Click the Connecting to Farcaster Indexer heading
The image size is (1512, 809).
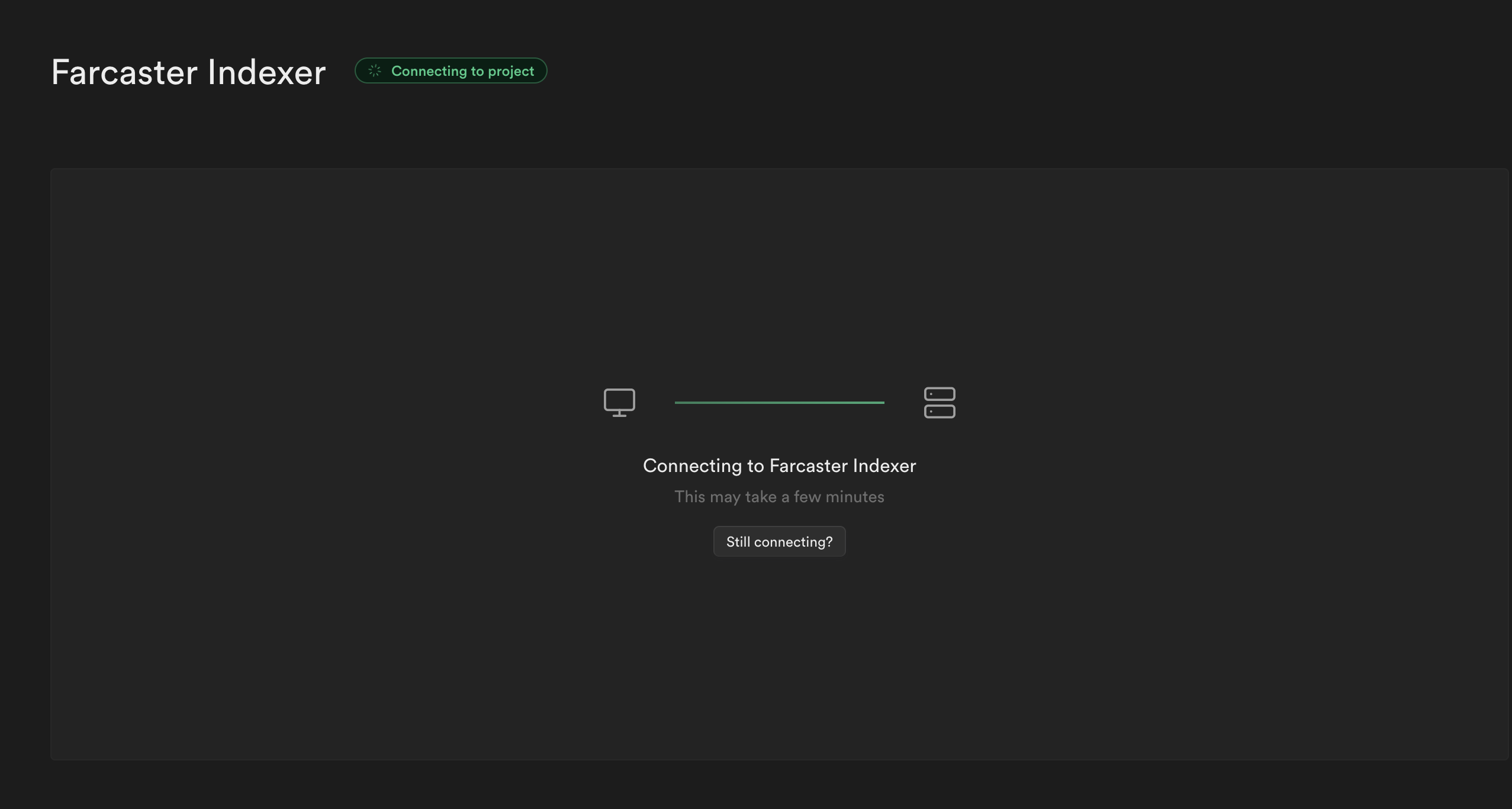(779, 466)
